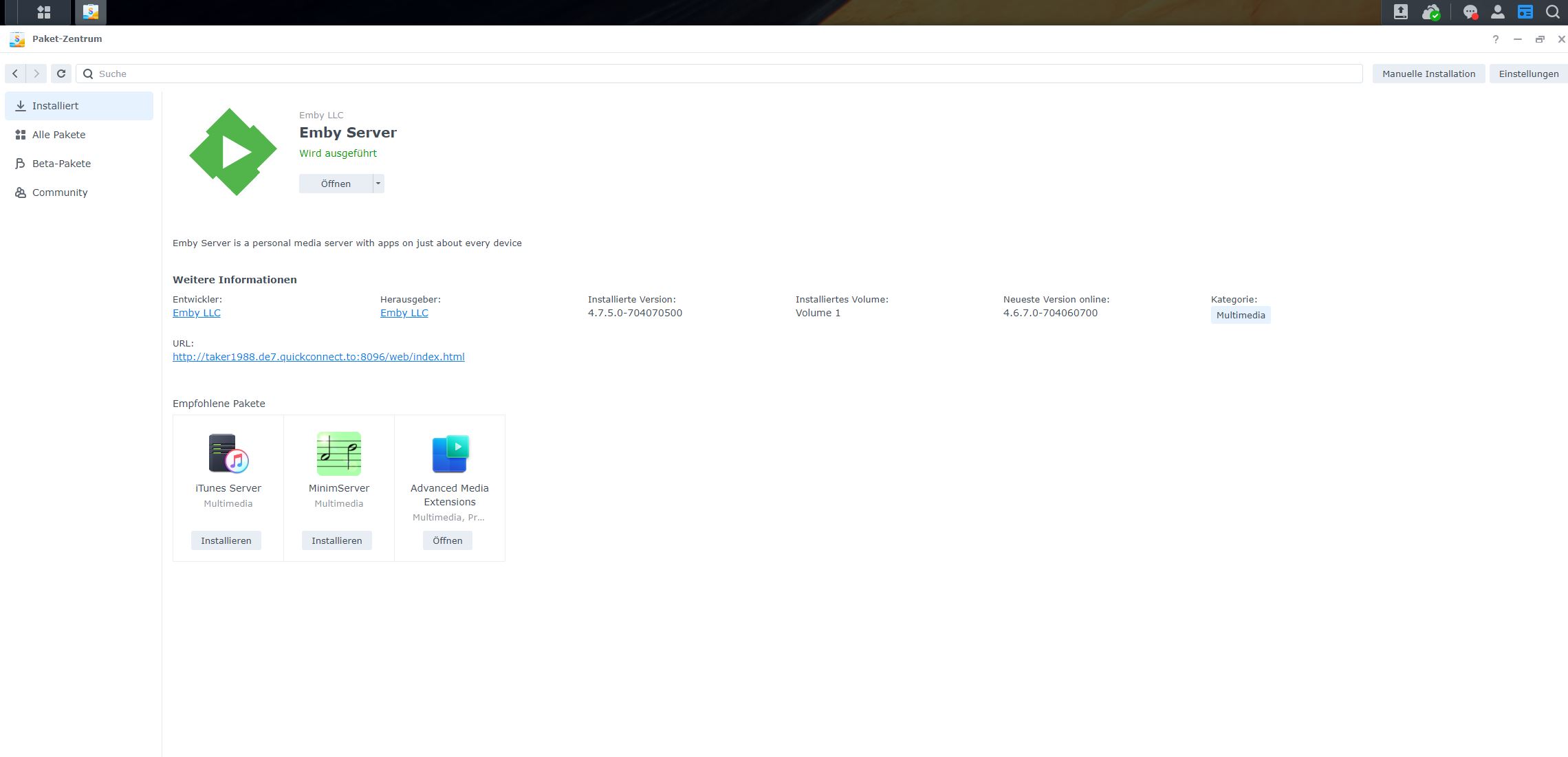Minimize the Paket-Zentrum window
This screenshot has height=757, width=1568.
pyautogui.click(x=1517, y=39)
